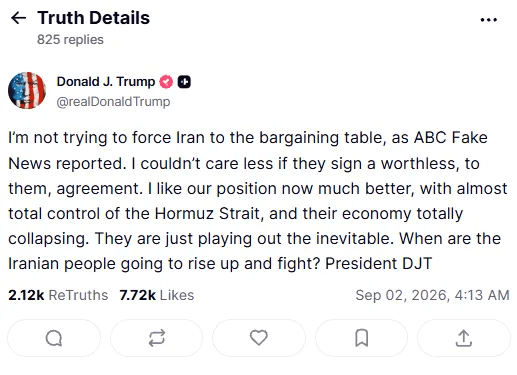Viewport: 517px width, 375px height.
Task: Open the three-dot more options menu
Action: point(489,20)
